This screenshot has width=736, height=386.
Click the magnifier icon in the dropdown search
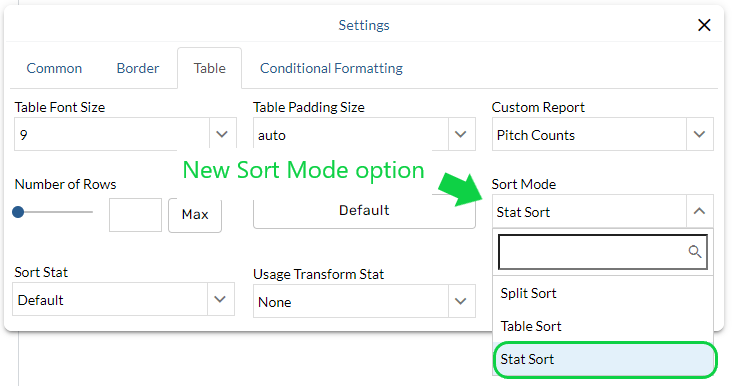tap(695, 252)
